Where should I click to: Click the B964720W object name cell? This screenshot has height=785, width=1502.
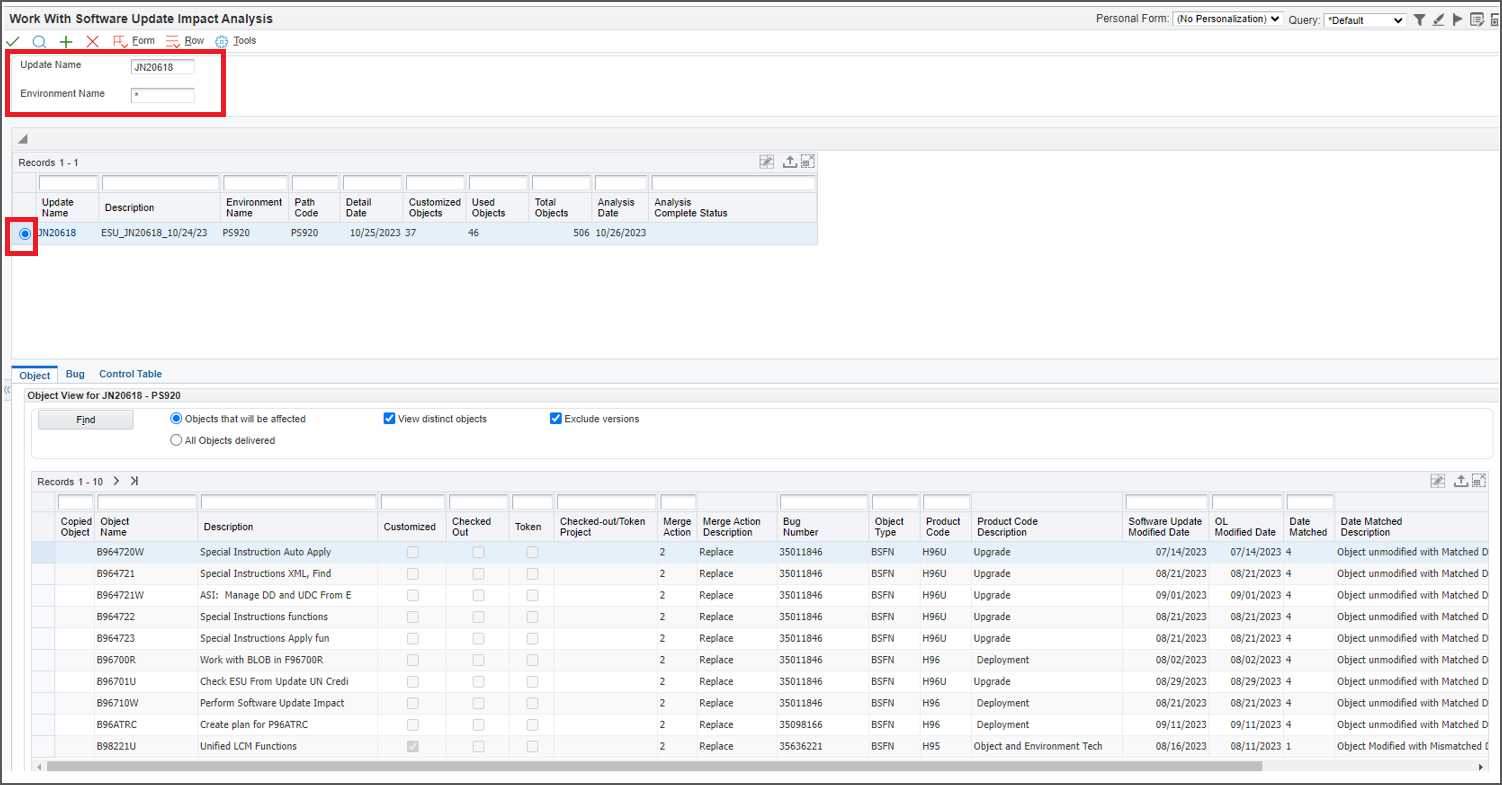click(x=120, y=552)
